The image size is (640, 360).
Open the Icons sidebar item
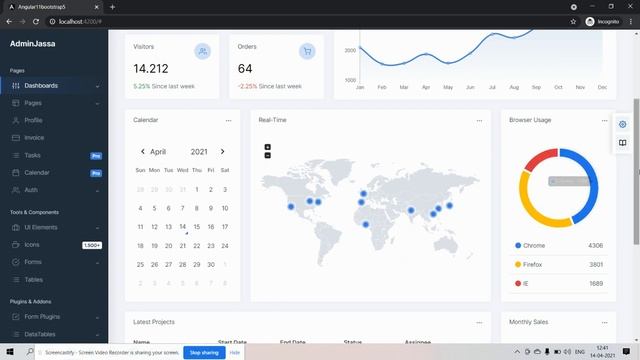point(54,245)
